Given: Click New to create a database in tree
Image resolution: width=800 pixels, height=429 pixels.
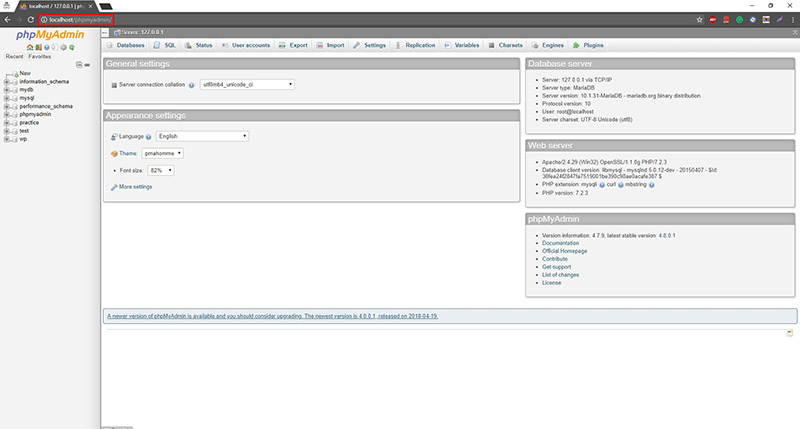Looking at the screenshot, I should (25, 73).
